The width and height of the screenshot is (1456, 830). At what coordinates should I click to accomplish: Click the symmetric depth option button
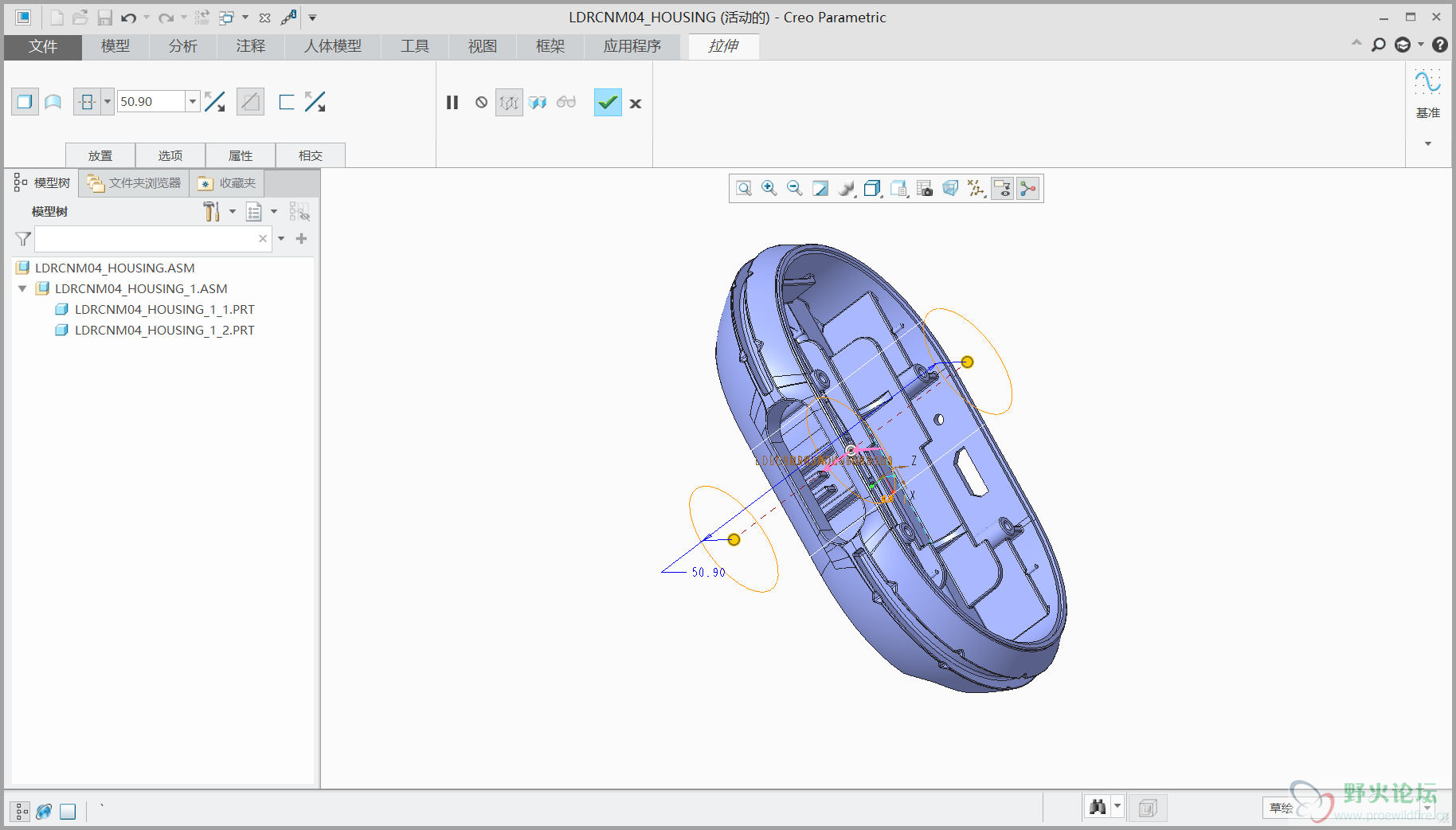pos(88,102)
